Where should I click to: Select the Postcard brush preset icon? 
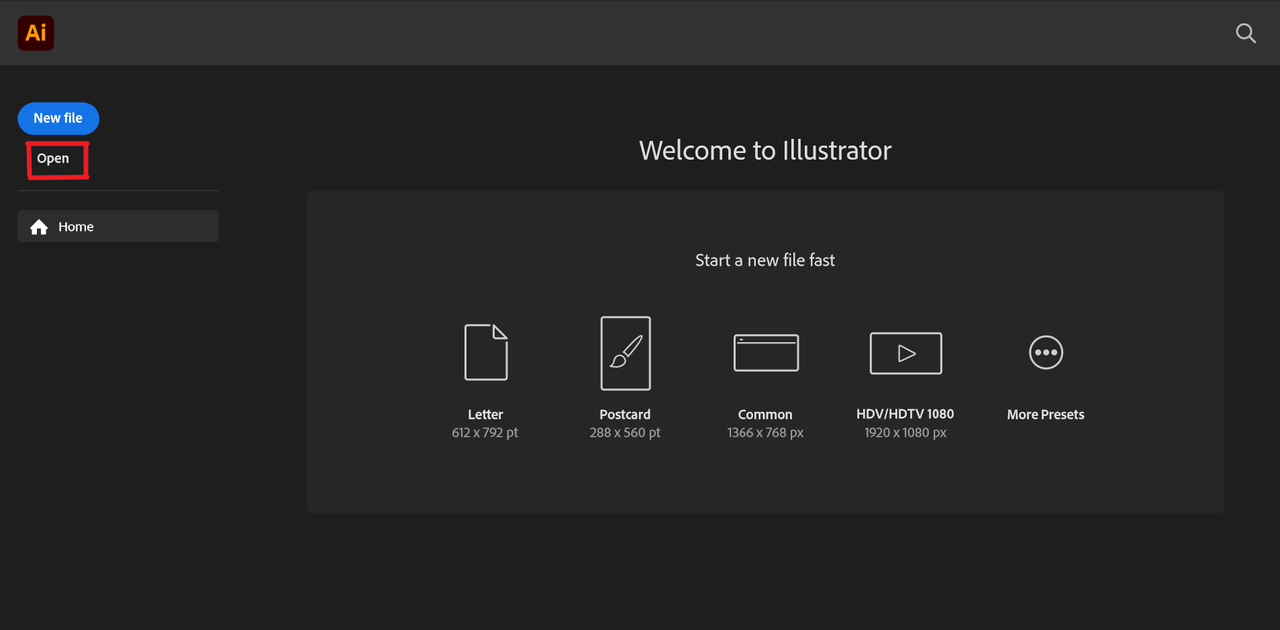coord(625,353)
